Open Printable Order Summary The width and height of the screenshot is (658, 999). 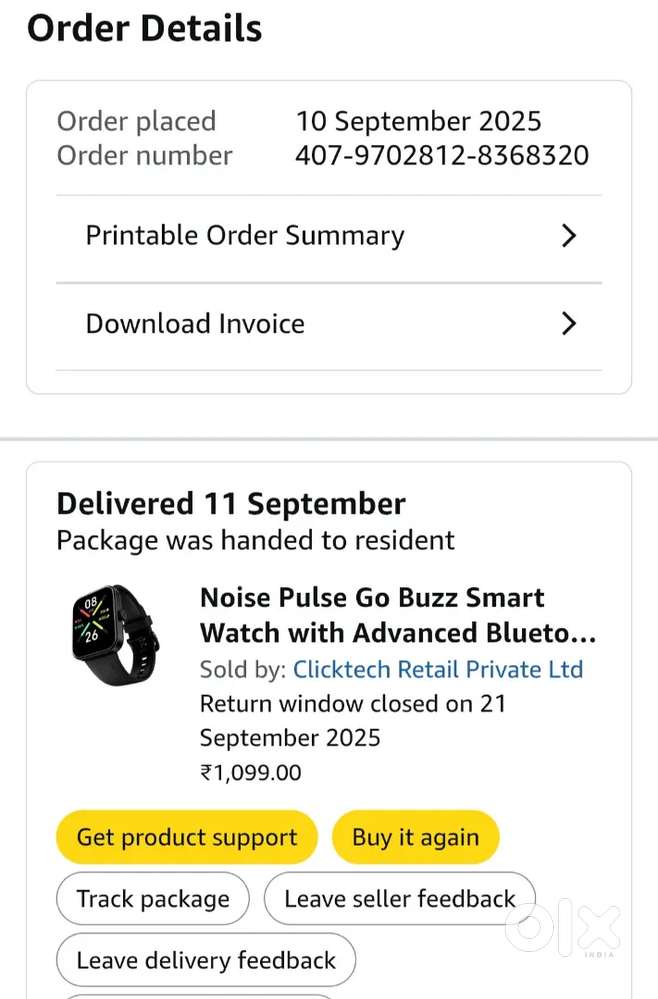point(245,236)
